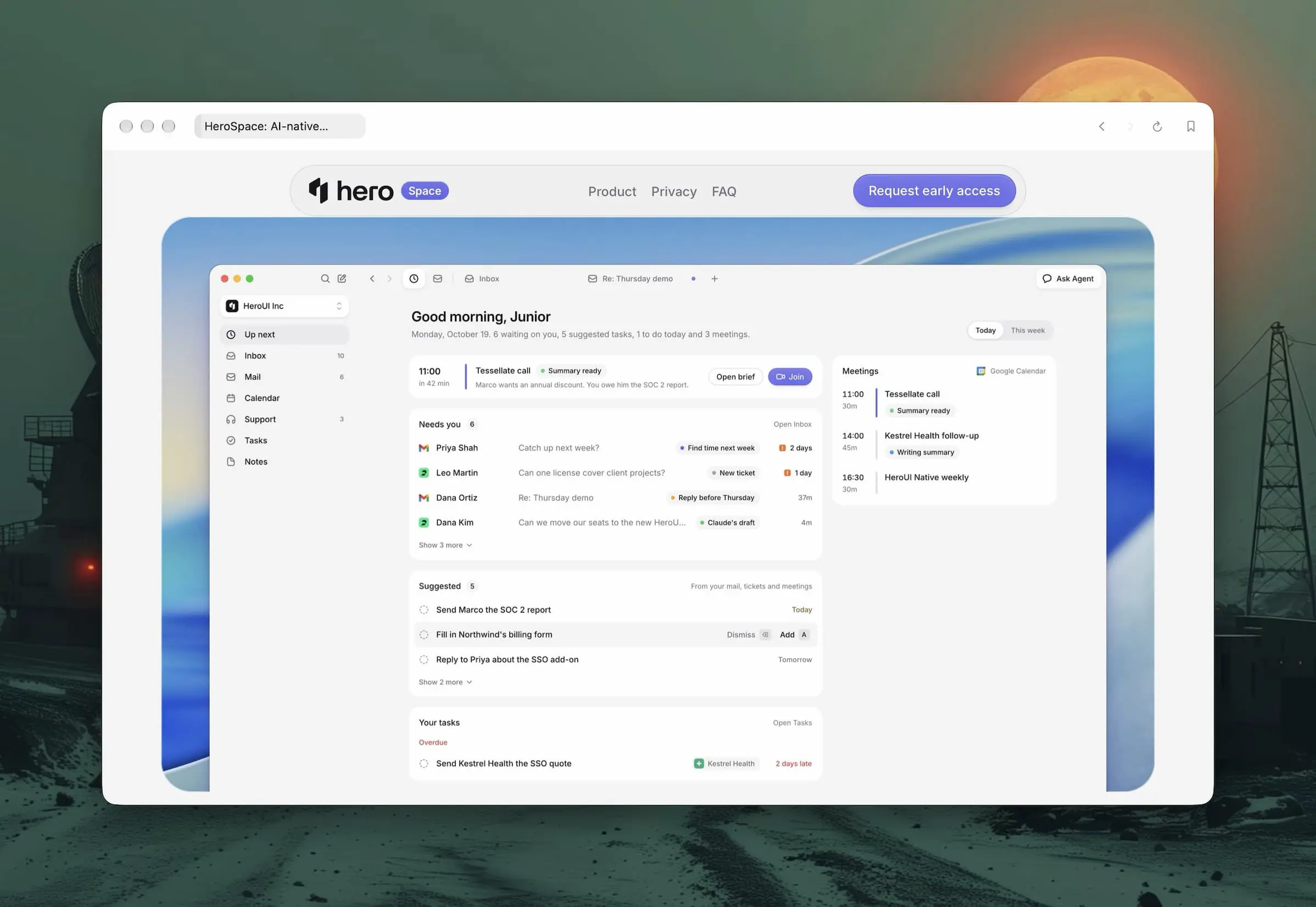Screen dimensions: 1316x907
Task: Open the Product nav link
Action: point(612,191)
